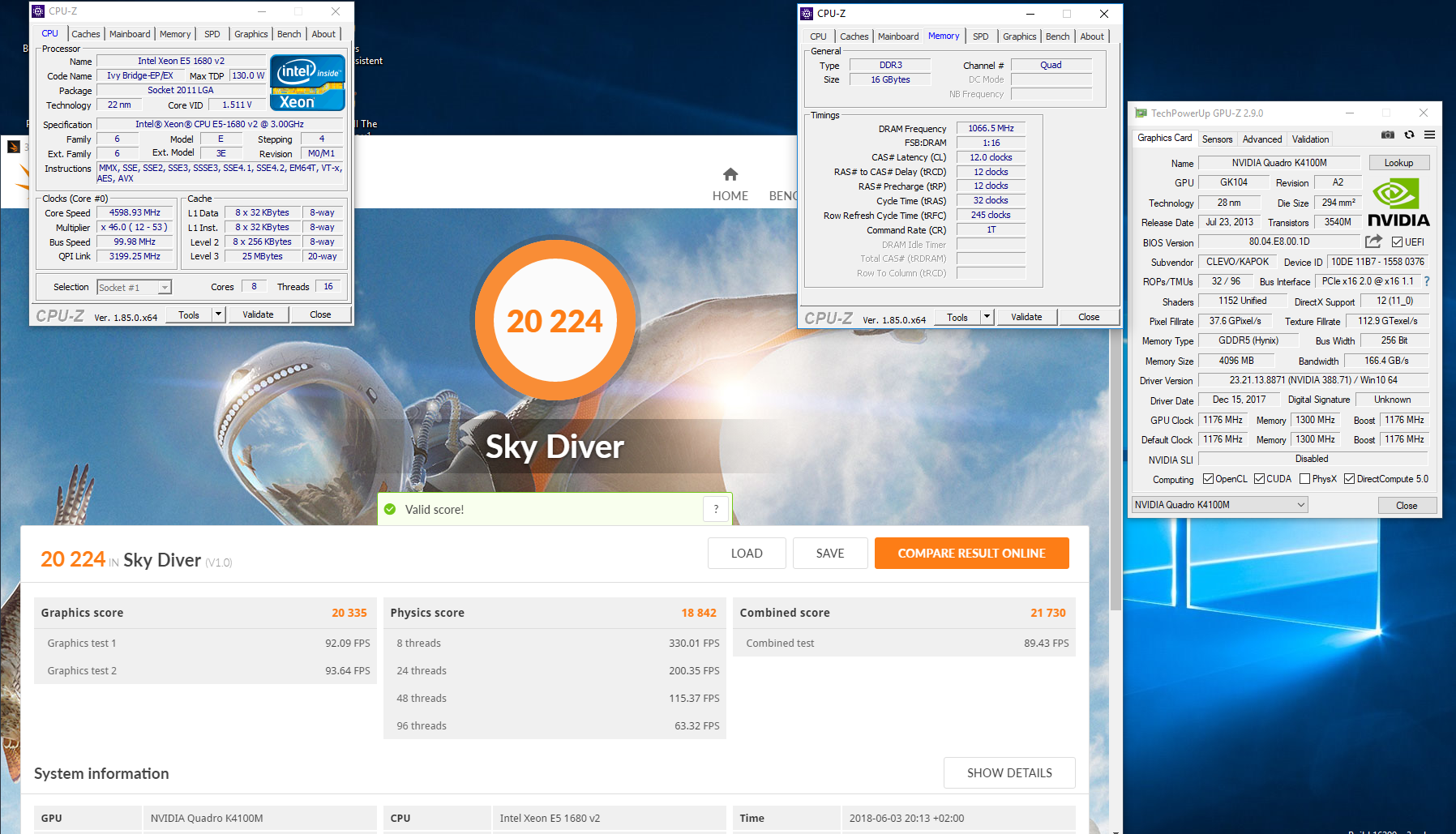
Task: Click the CPU-Z app icon in Memory window title bar
Action: (x=807, y=14)
